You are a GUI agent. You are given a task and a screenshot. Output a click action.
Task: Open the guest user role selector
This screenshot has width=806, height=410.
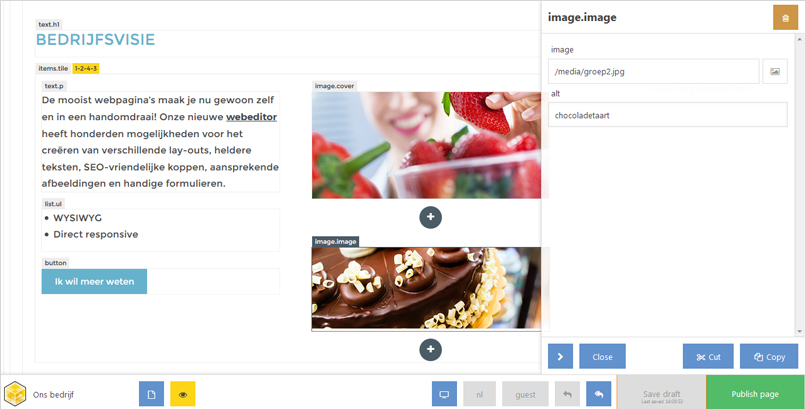point(525,394)
